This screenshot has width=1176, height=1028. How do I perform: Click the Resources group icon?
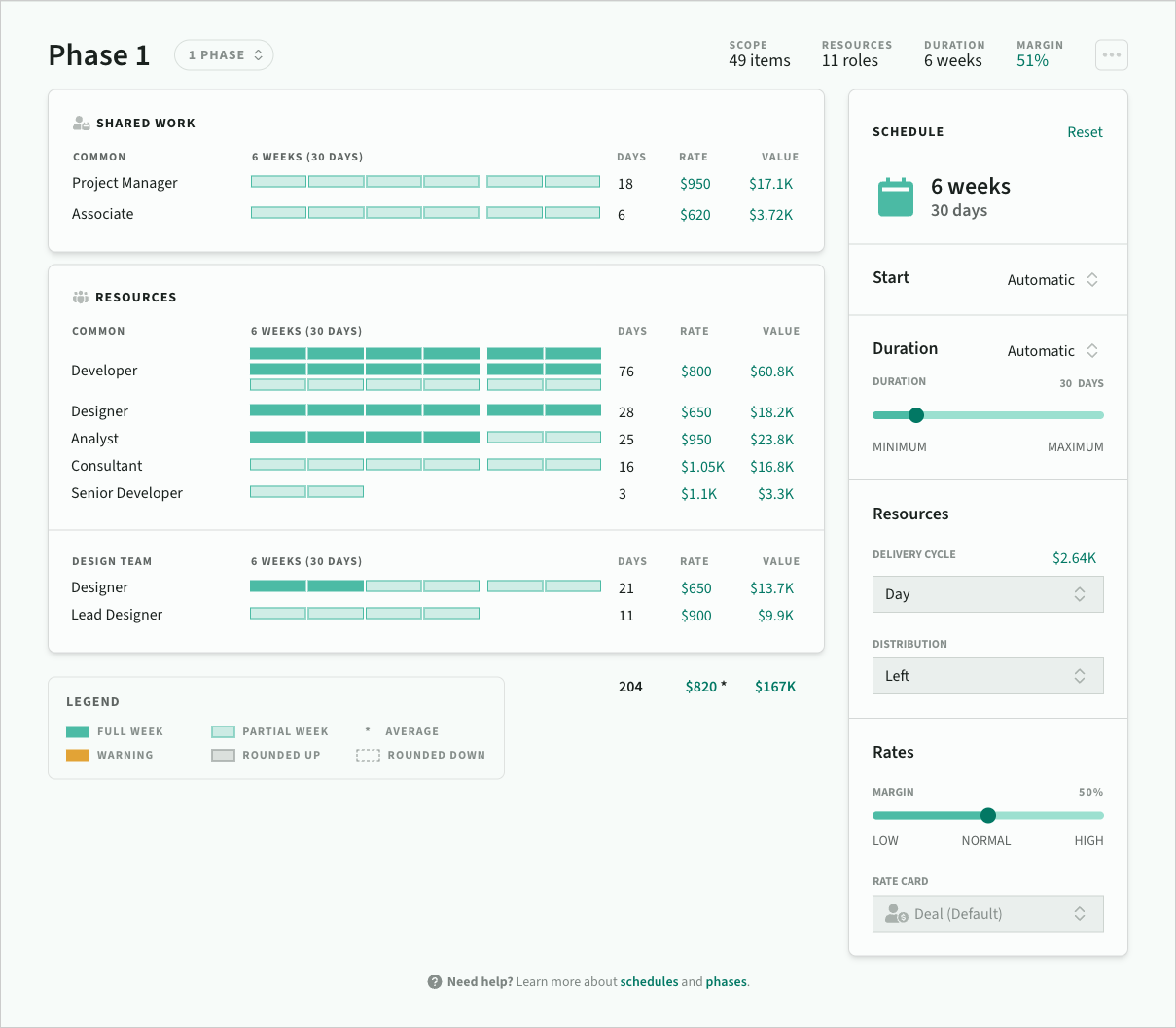[x=81, y=298]
